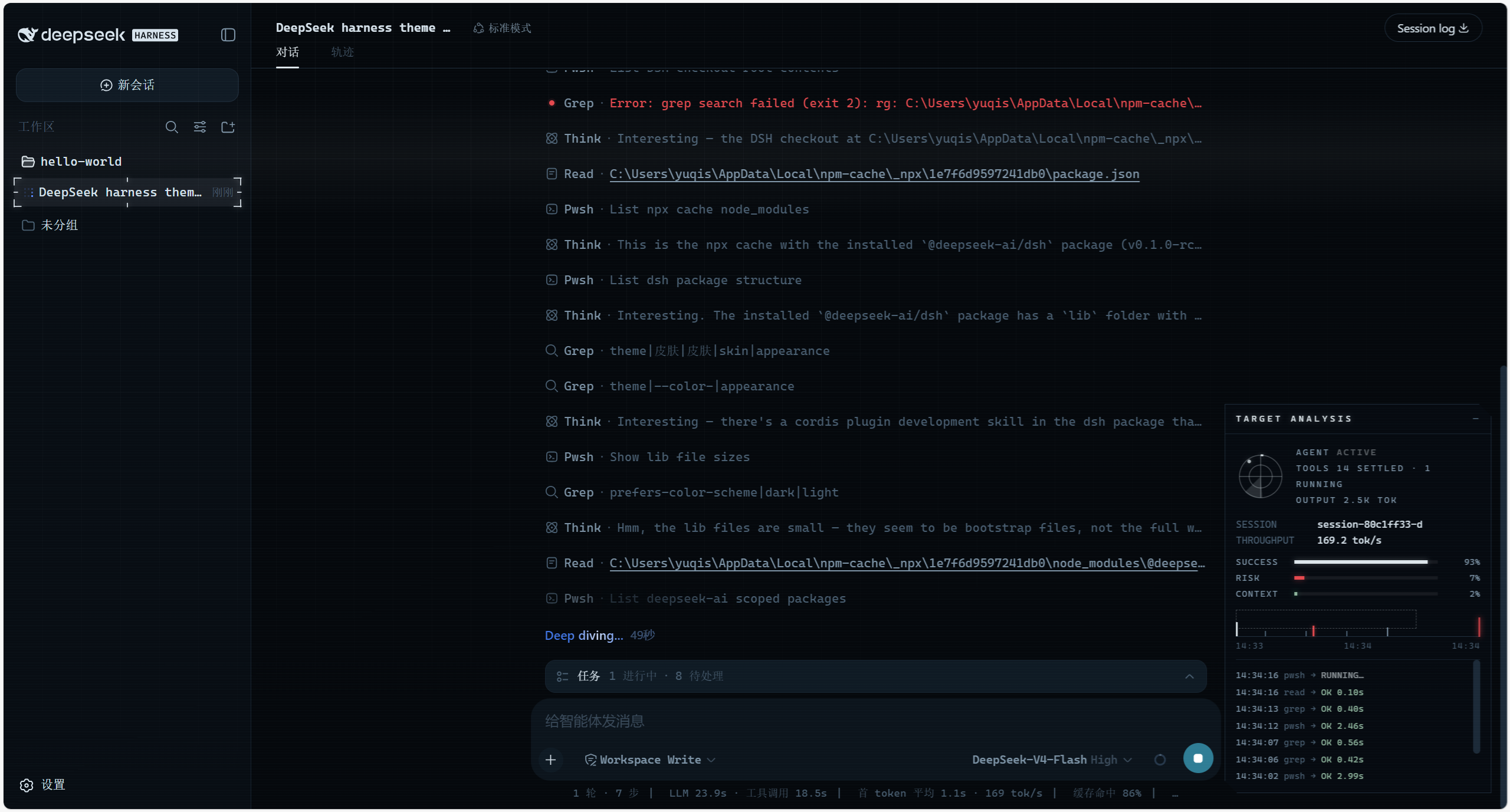Click ellipsis at end of status bar
Image resolution: width=1510 pixels, height=812 pixels.
[1175, 794]
